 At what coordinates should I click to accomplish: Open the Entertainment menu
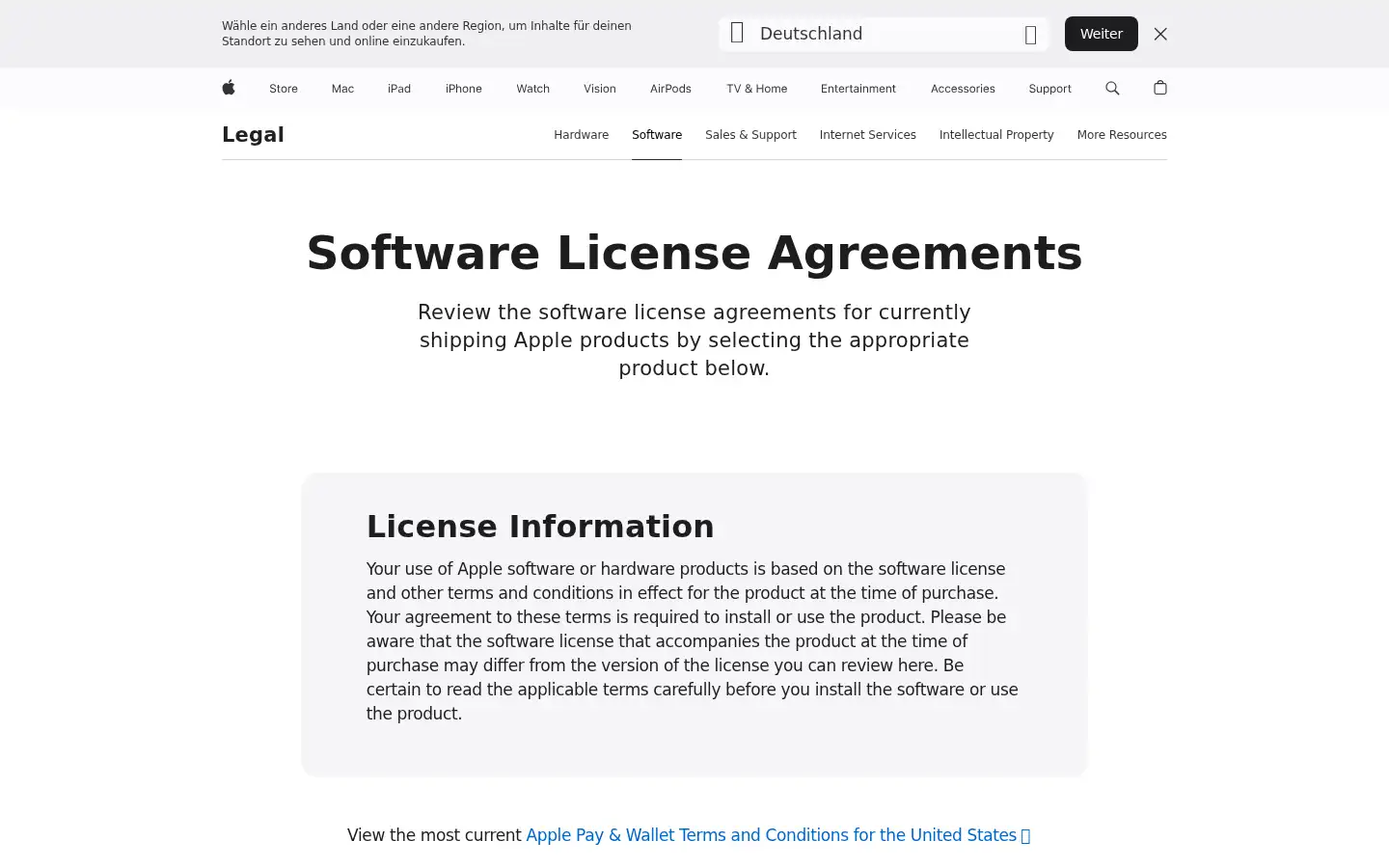(x=858, y=89)
